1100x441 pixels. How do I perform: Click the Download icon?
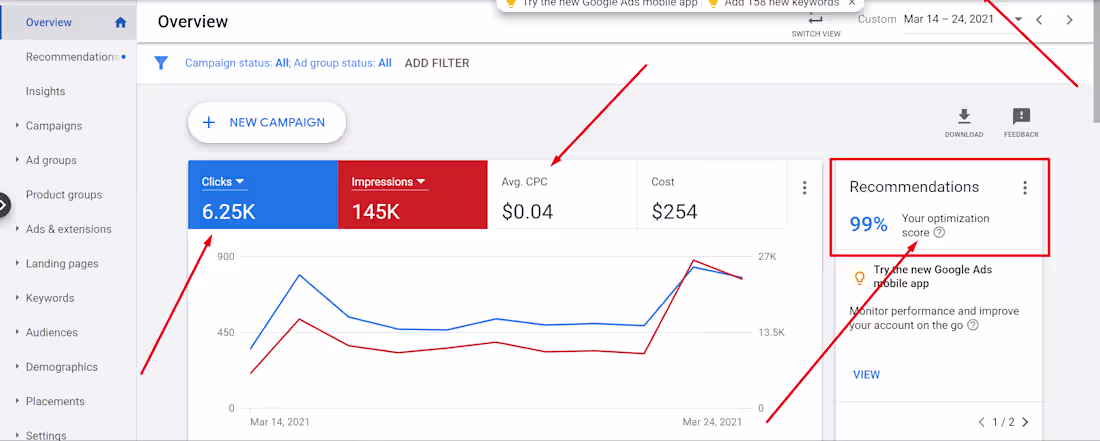click(964, 117)
